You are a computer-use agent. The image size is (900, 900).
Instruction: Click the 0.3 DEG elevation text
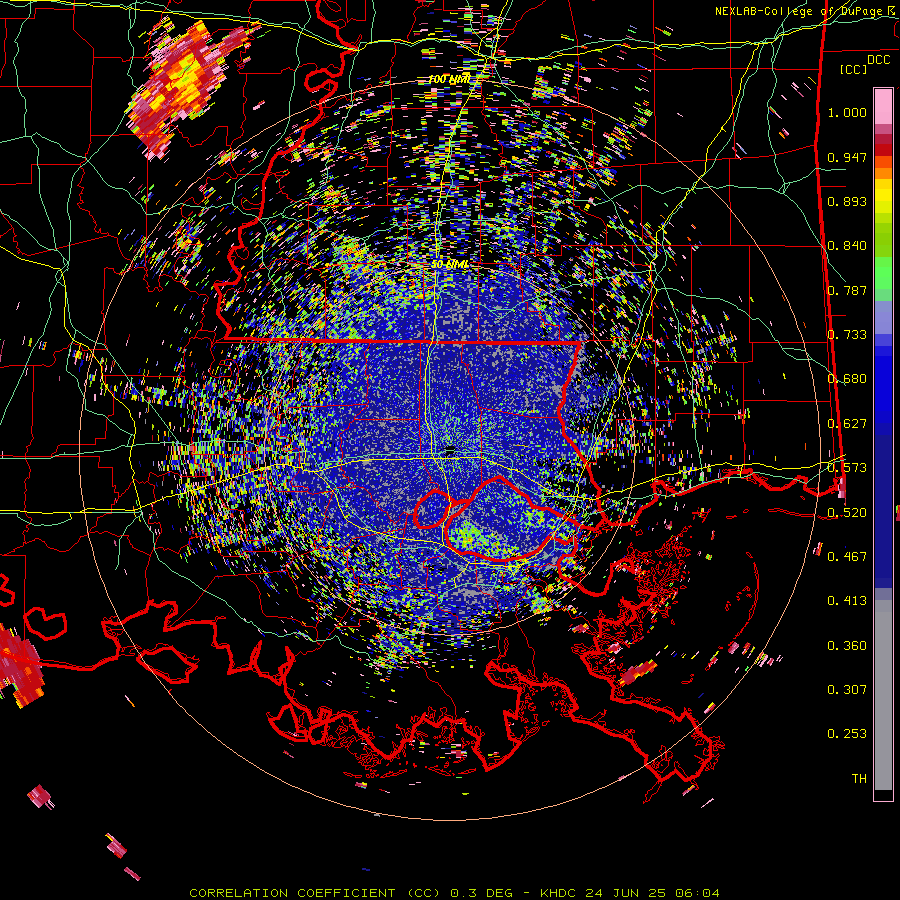482,893
